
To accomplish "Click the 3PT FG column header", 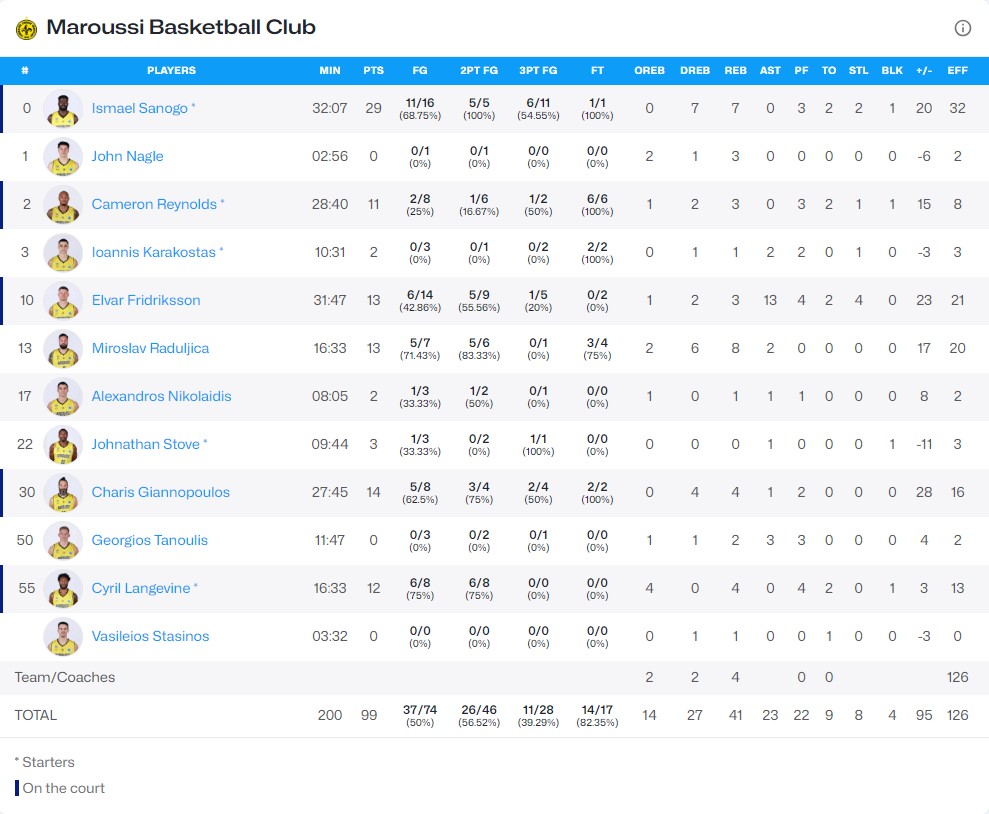I will [x=538, y=71].
